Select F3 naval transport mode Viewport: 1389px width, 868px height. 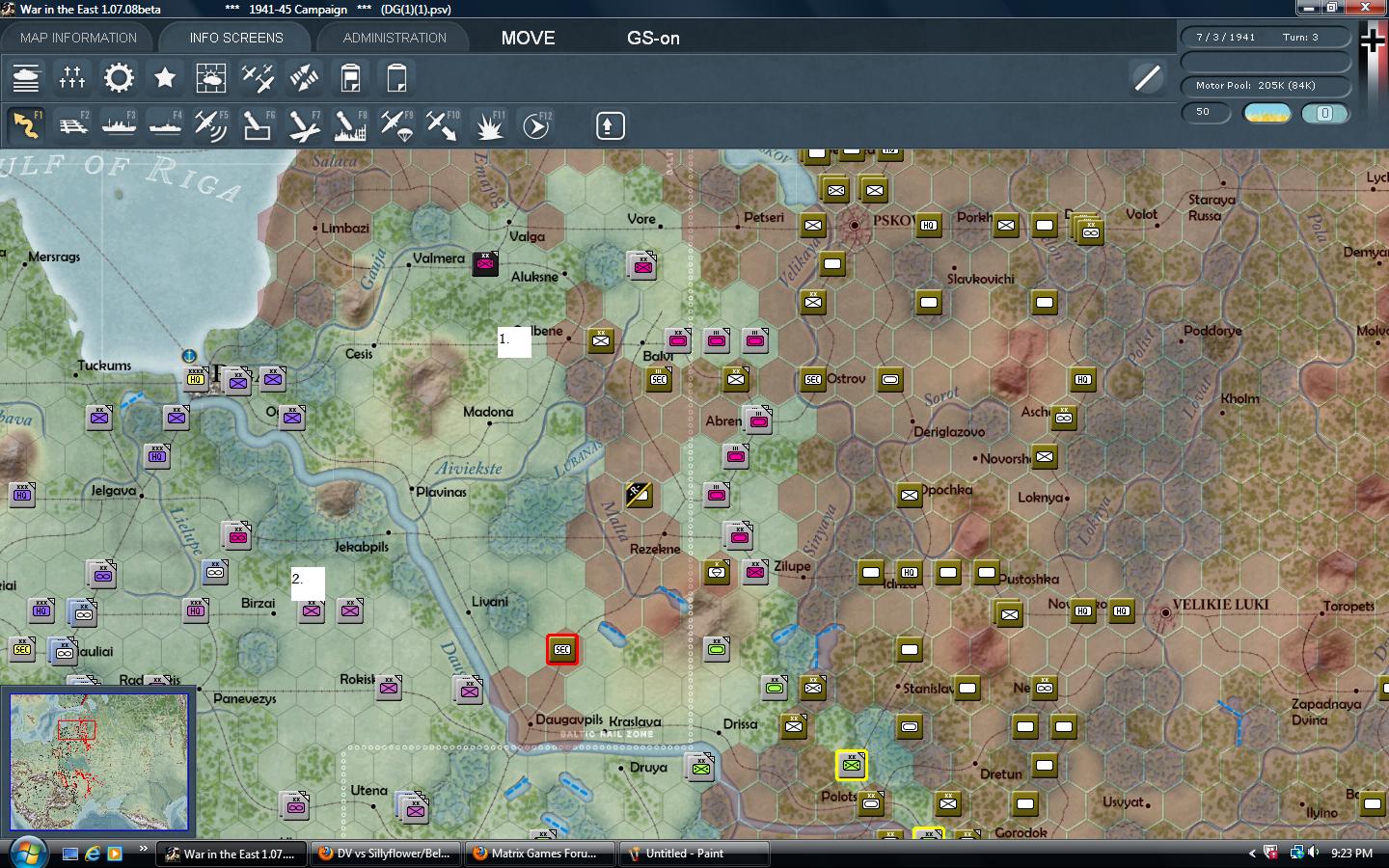(x=119, y=125)
